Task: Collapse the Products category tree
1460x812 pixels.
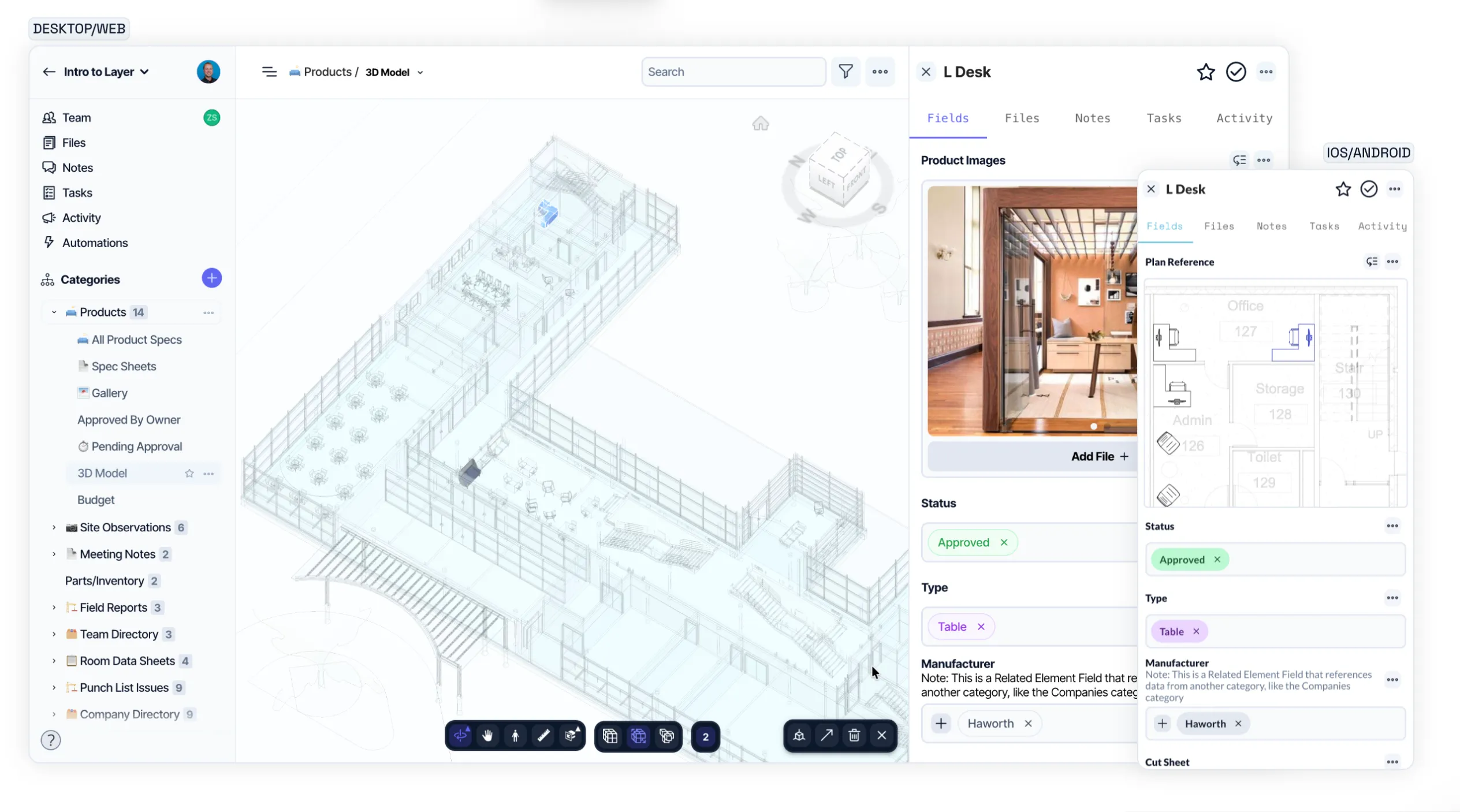Action: point(54,312)
